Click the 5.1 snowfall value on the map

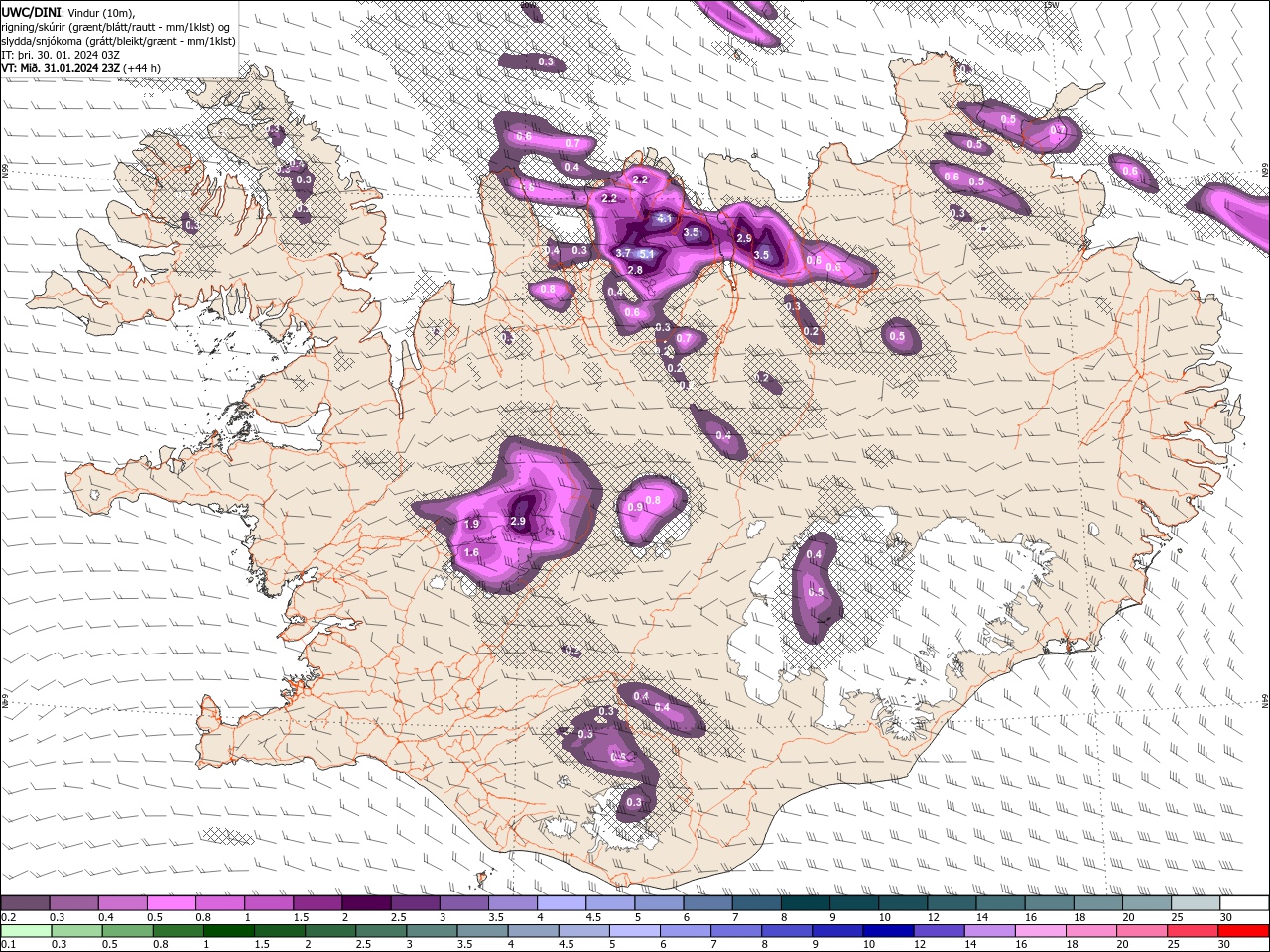pos(647,255)
